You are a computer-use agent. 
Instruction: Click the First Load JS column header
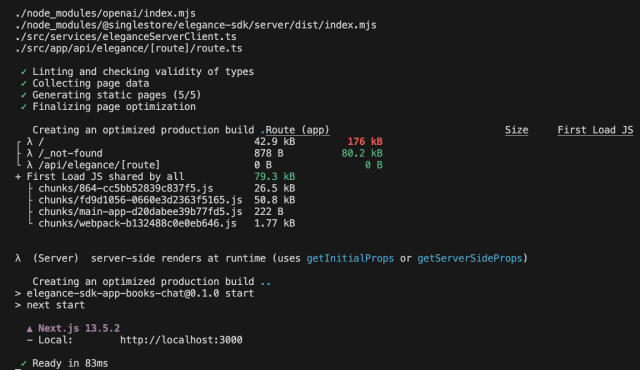click(x=596, y=130)
